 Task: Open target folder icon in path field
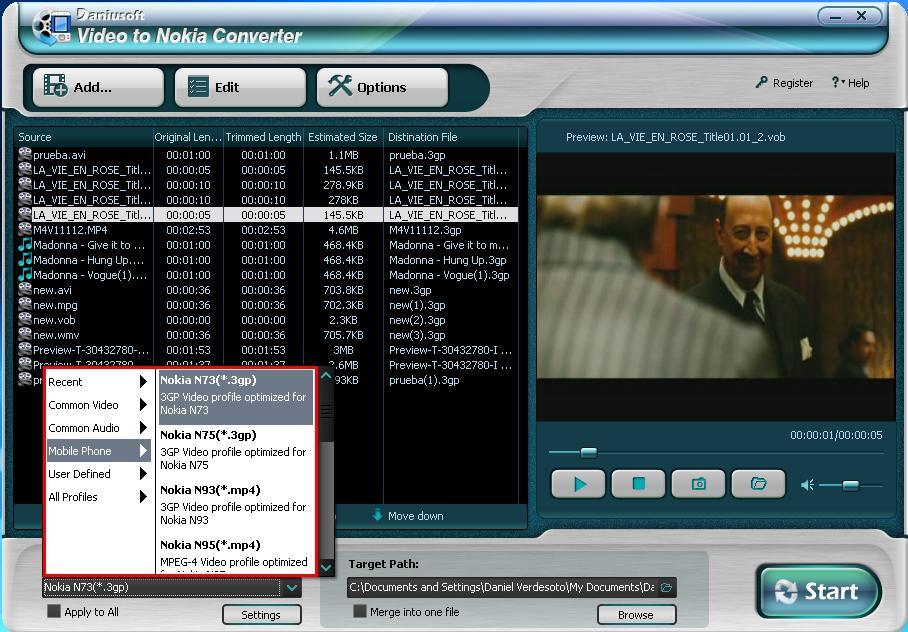click(x=667, y=587)
